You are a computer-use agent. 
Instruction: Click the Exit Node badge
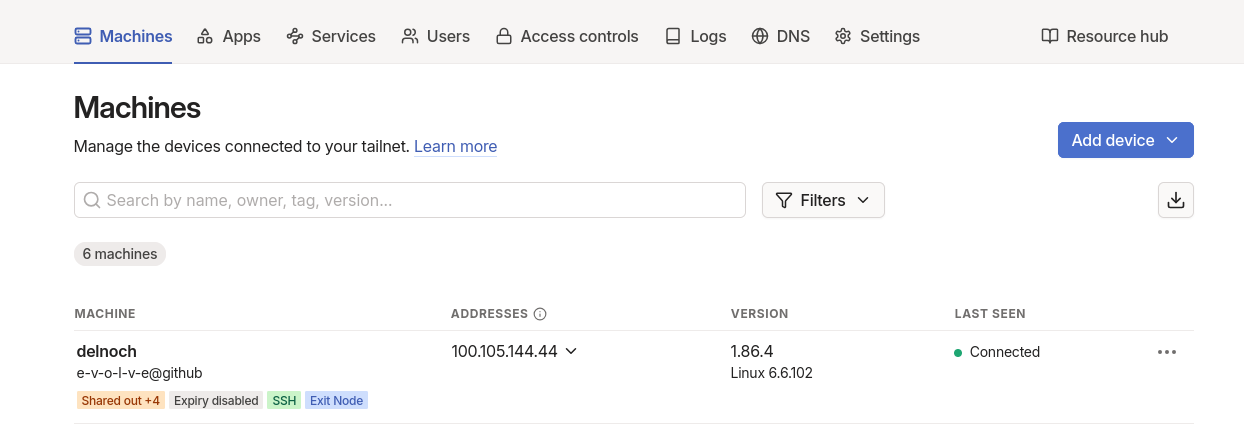point(336,401)
